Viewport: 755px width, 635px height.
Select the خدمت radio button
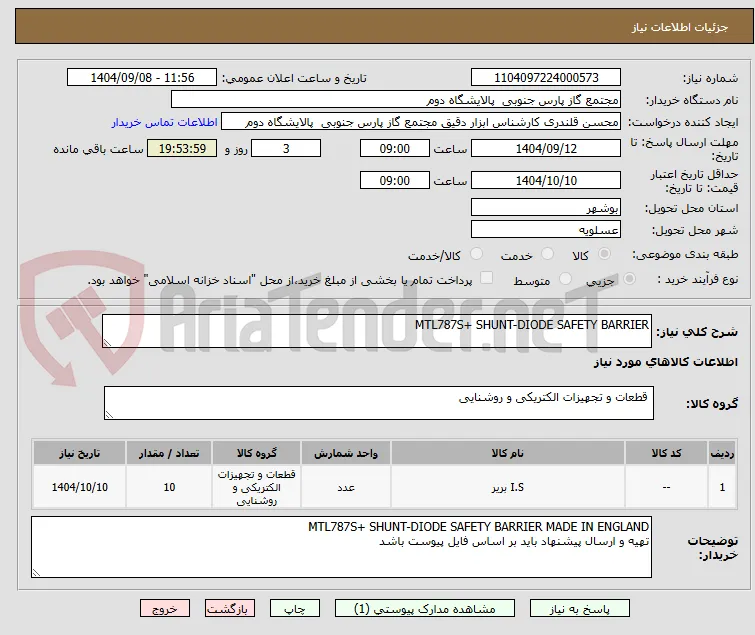click(x=547, y=254)
